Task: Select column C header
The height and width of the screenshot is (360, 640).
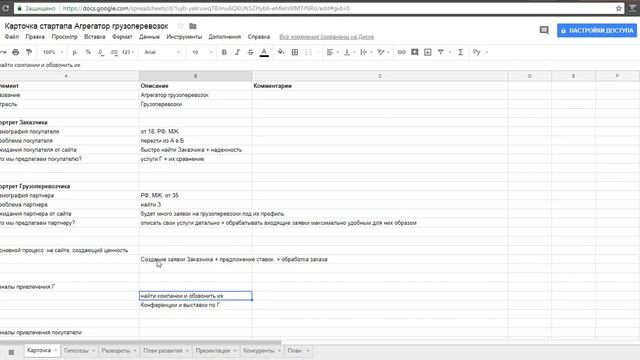Action: pos(380,76)
